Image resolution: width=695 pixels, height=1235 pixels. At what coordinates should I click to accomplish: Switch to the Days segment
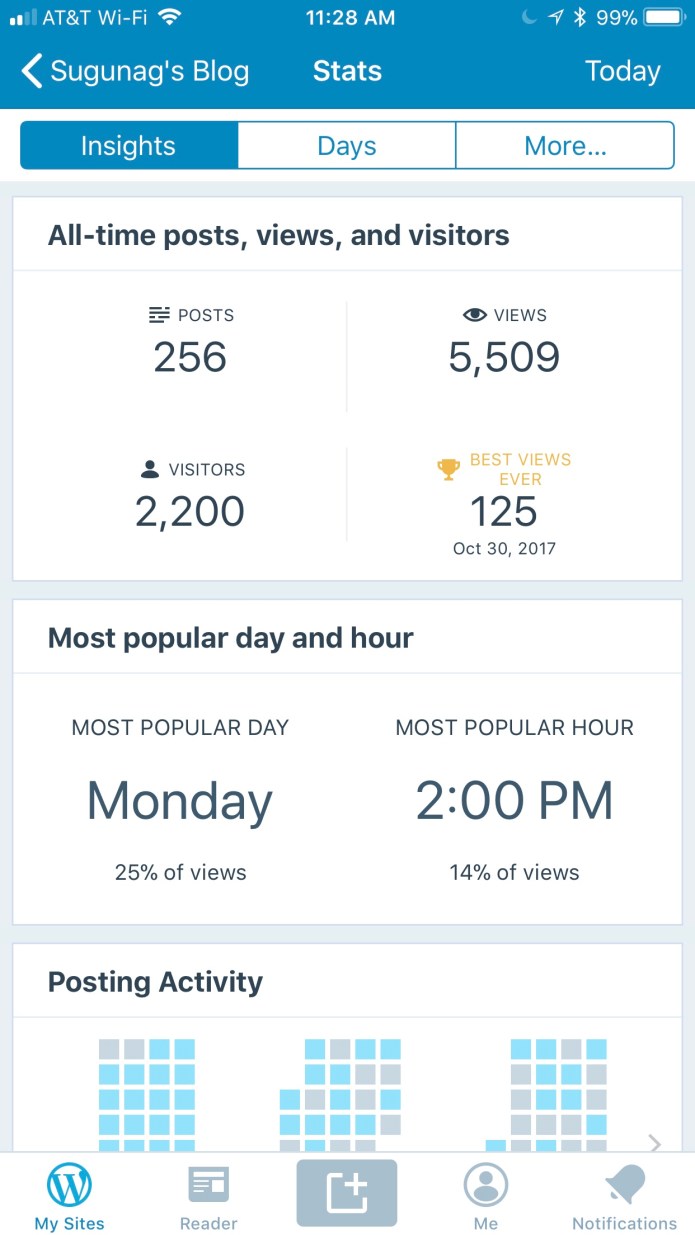pos(346,146)
